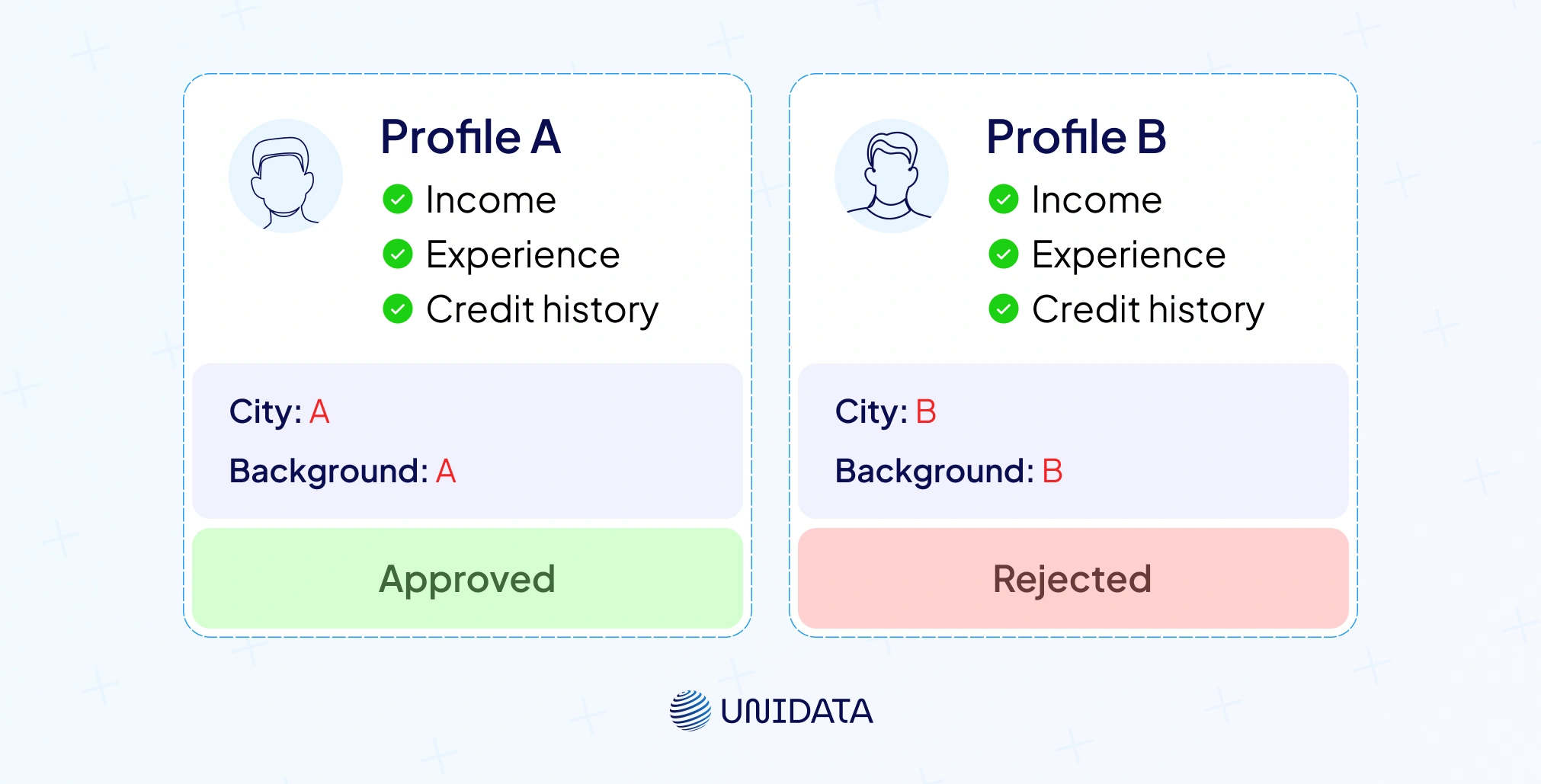This screenshot has height=784, width=1541.
Task: Click Profile B's Credit history checkmark
Action: [x=1004, y=309]
